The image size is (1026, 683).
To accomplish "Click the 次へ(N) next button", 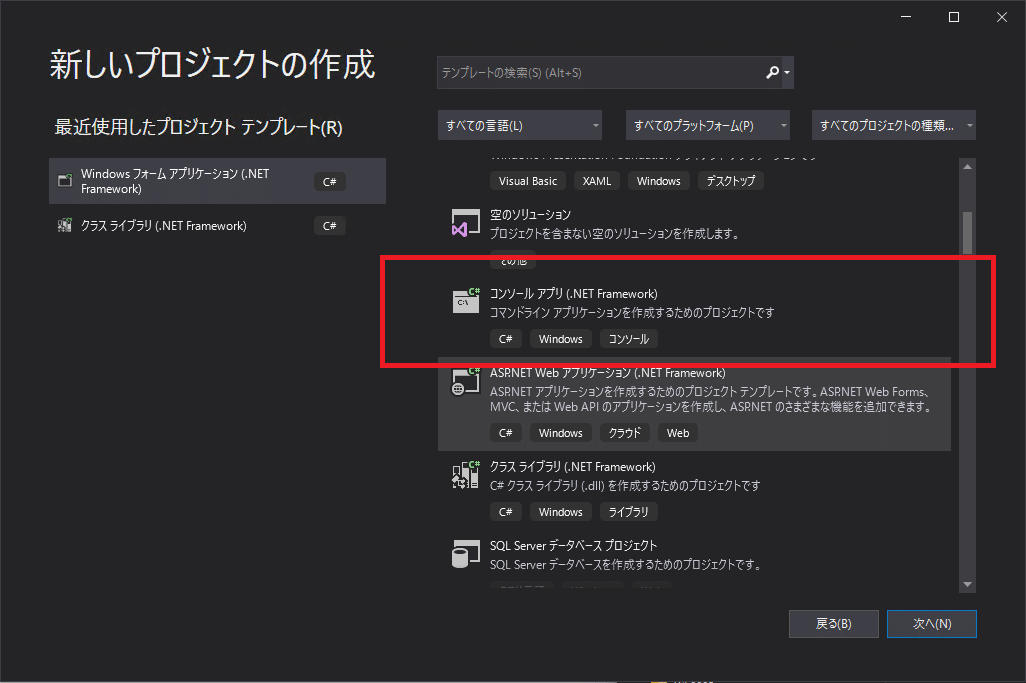I will pos(932,623).
